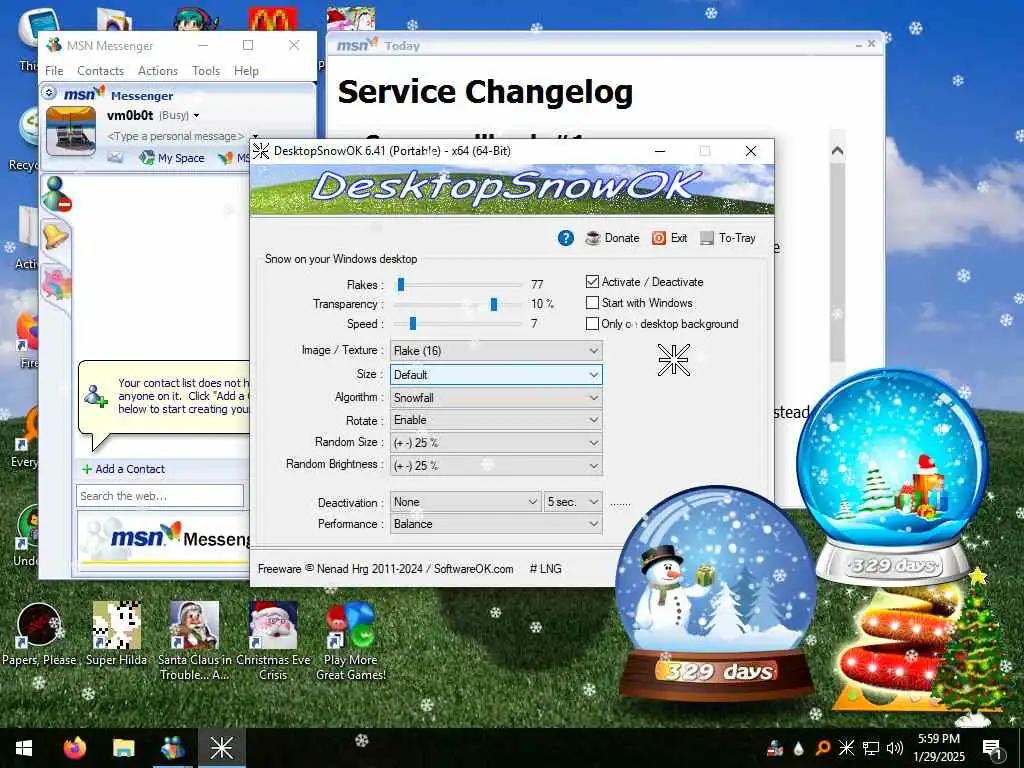Click the orange magnifier tray icon
The width and height of the screenshot is (1024, 768).
pos(823,748)
